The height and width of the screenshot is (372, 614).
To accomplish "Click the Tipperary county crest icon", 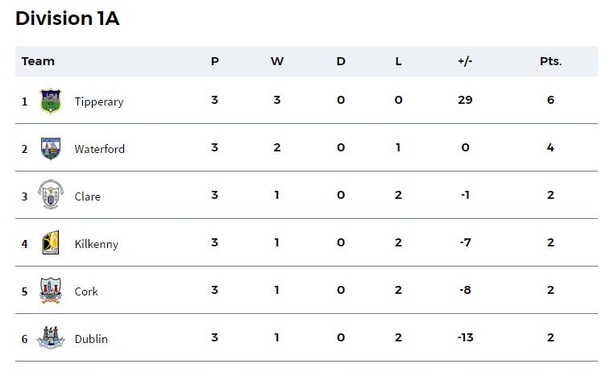I will click(x=51, y=101).
